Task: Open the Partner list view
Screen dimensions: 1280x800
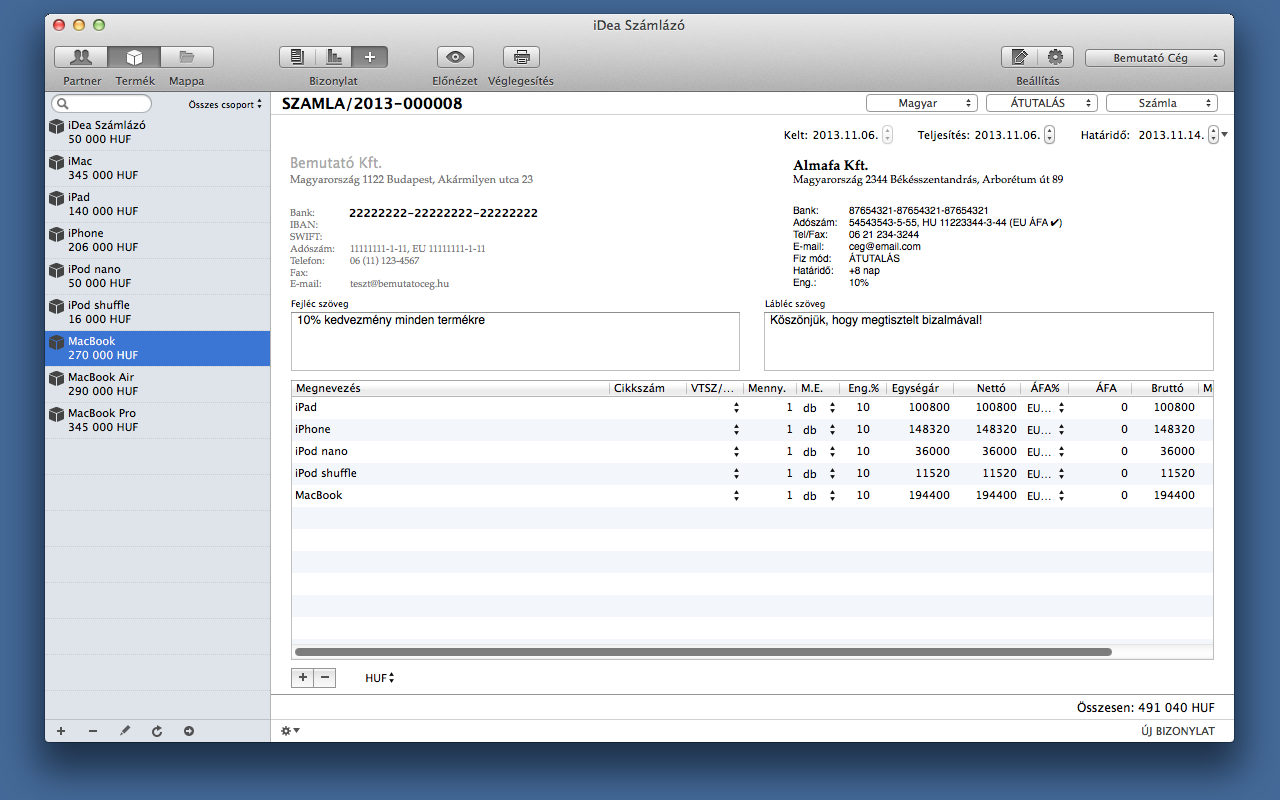Action: 81,57
